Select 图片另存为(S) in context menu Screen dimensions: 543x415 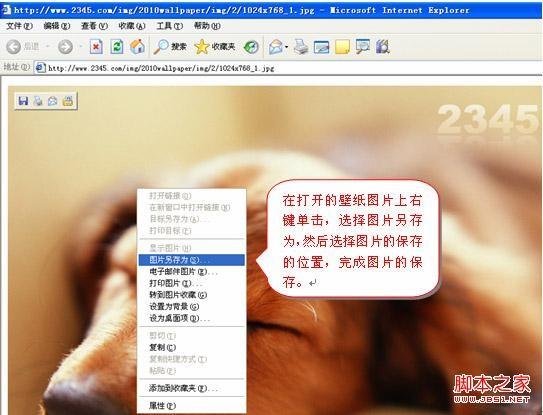coord(192,260)
